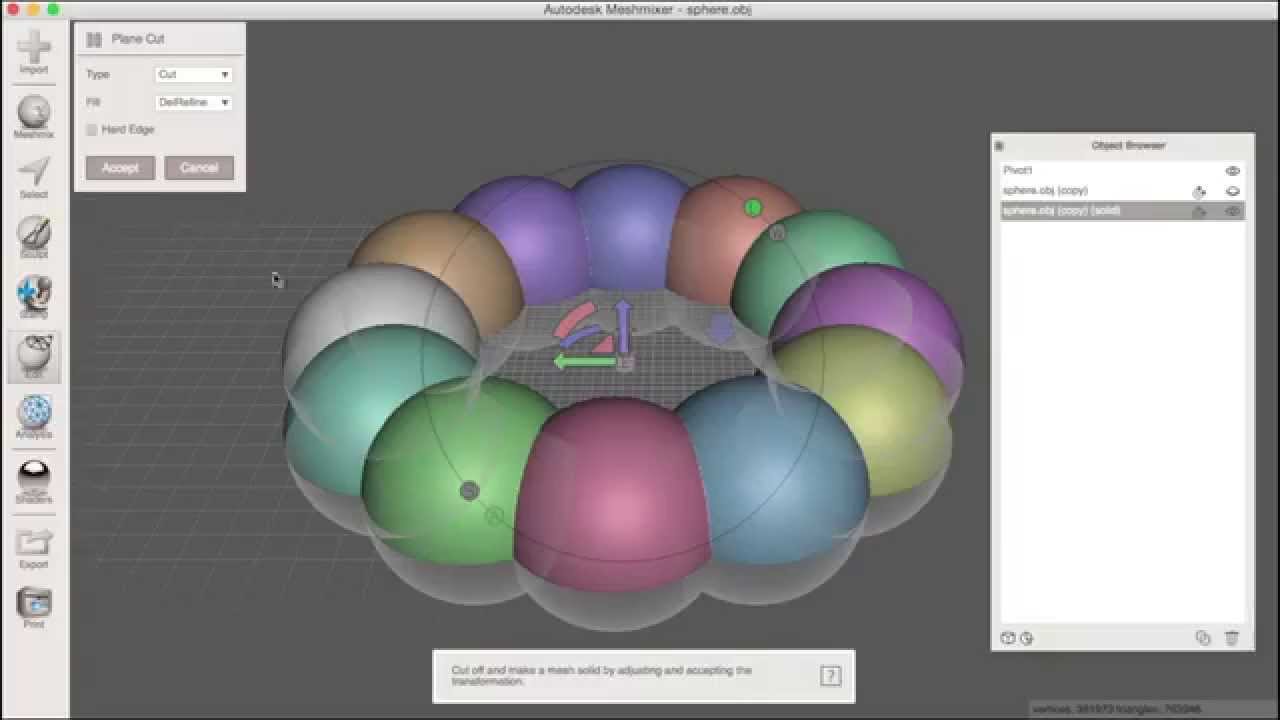Click the blue up-arrow gizmo handle
This screenshot has height=720, width=1280.
[x=622, y=324]
